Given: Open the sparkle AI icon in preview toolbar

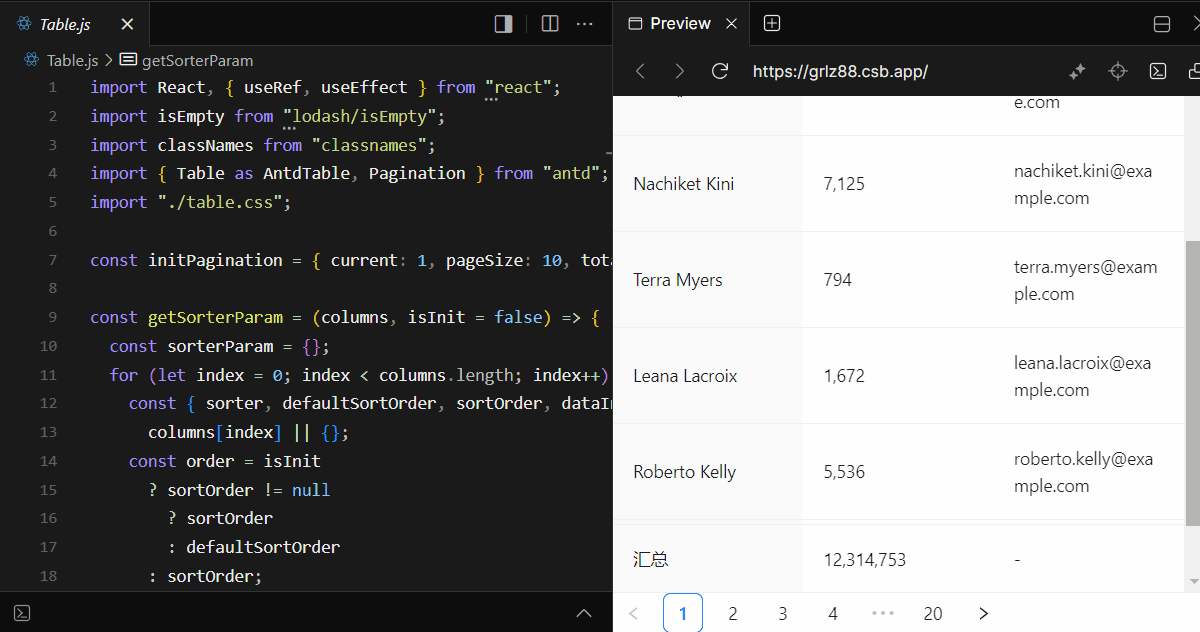Looking at the screenshot, I should click(1077, 71).
